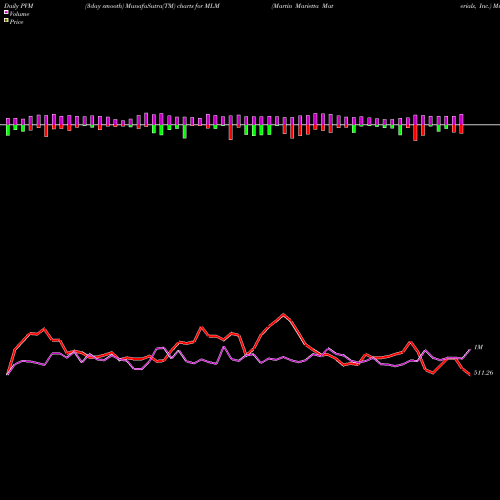Click the green-red Price legend swatch

click(6, 21)
